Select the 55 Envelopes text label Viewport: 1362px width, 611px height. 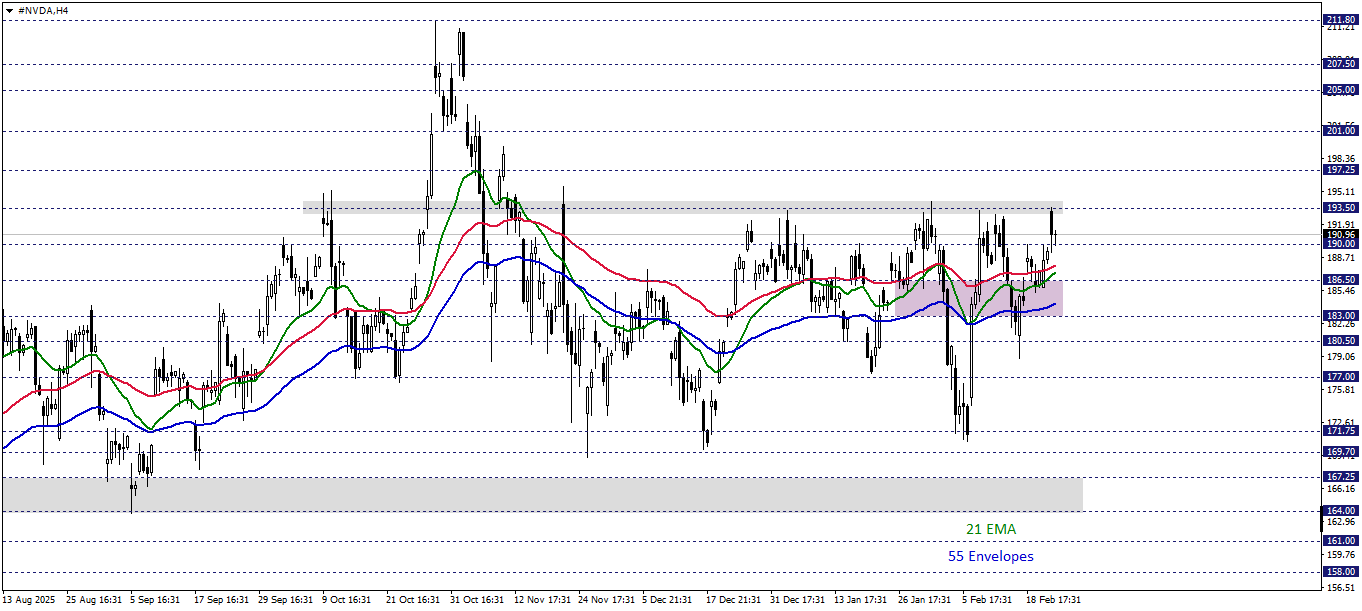[x=990, y=556]
